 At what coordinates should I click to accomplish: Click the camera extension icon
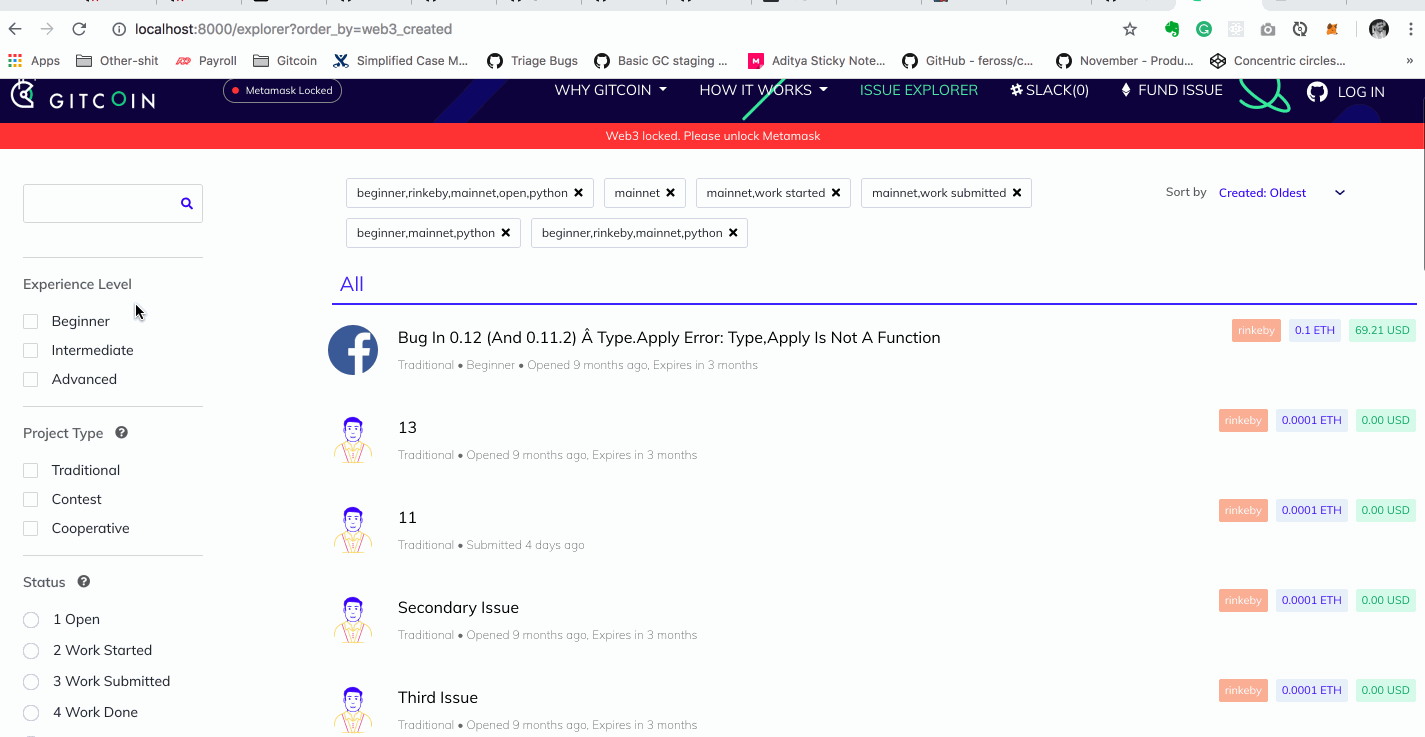pyautogui.click(x=1268, y=29)
